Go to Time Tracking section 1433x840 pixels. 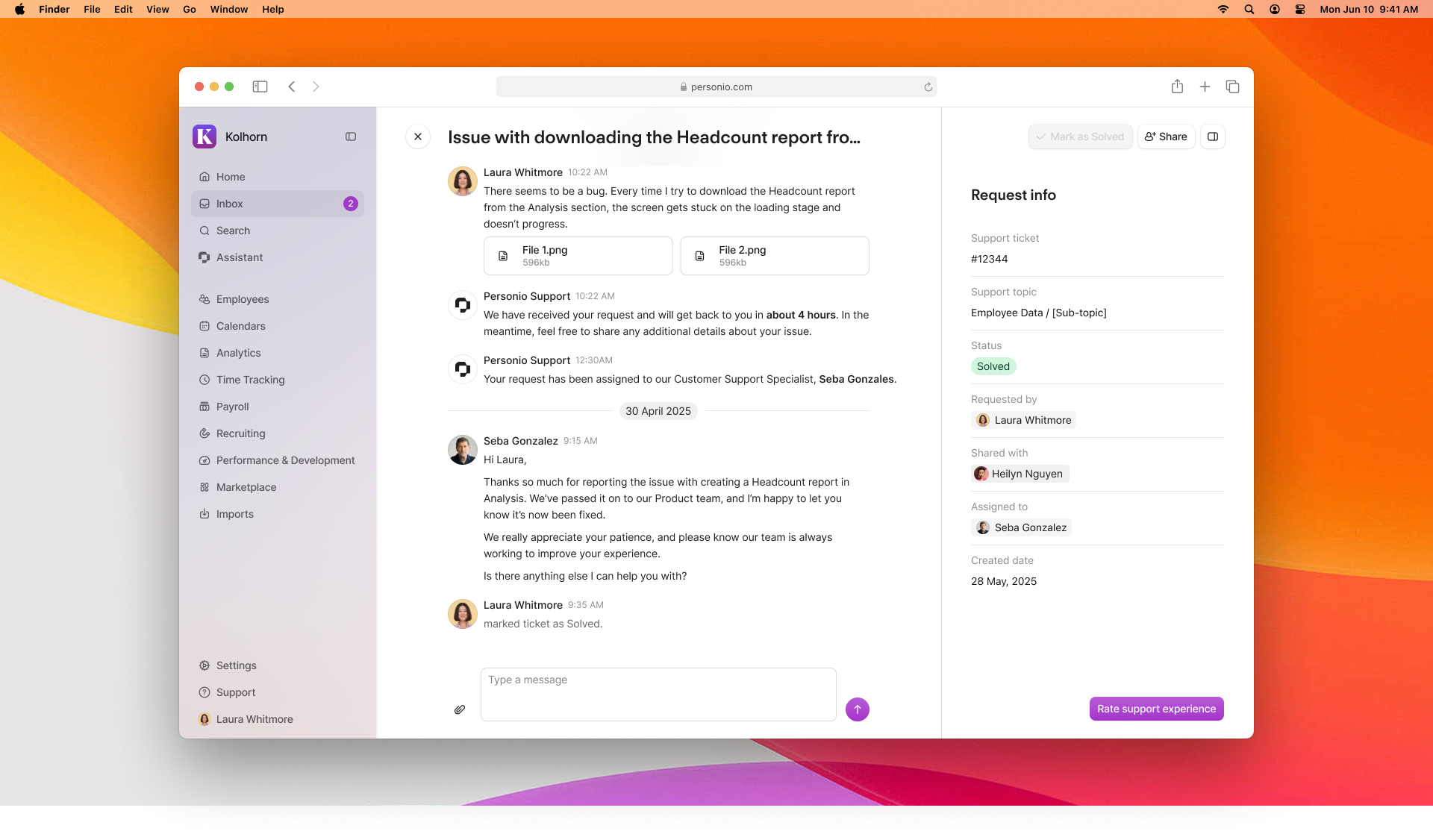click(250, 380)
